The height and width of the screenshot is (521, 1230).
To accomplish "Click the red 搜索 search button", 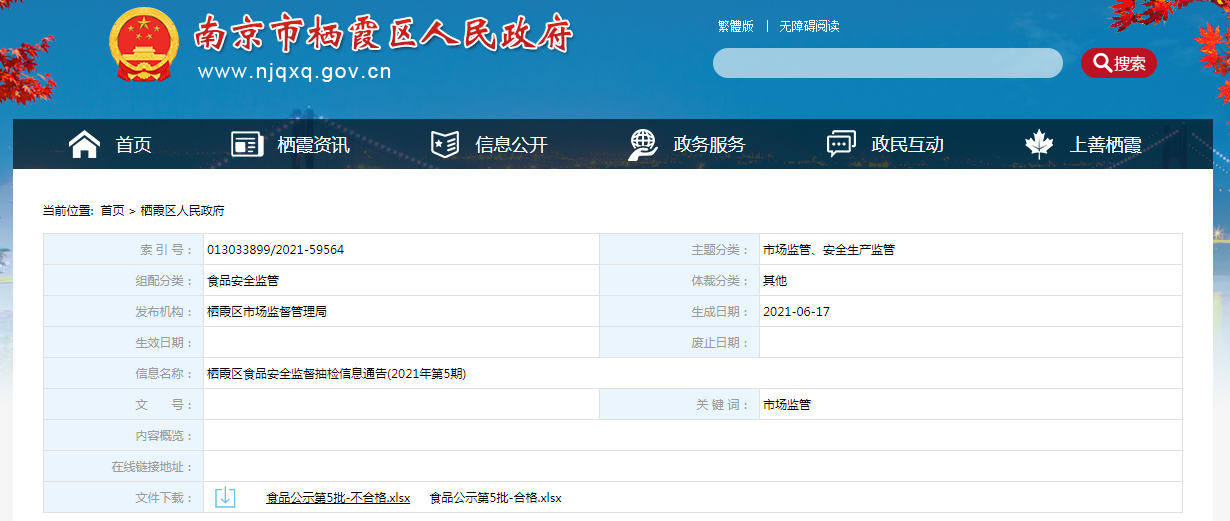I will tap(1119, 63).
